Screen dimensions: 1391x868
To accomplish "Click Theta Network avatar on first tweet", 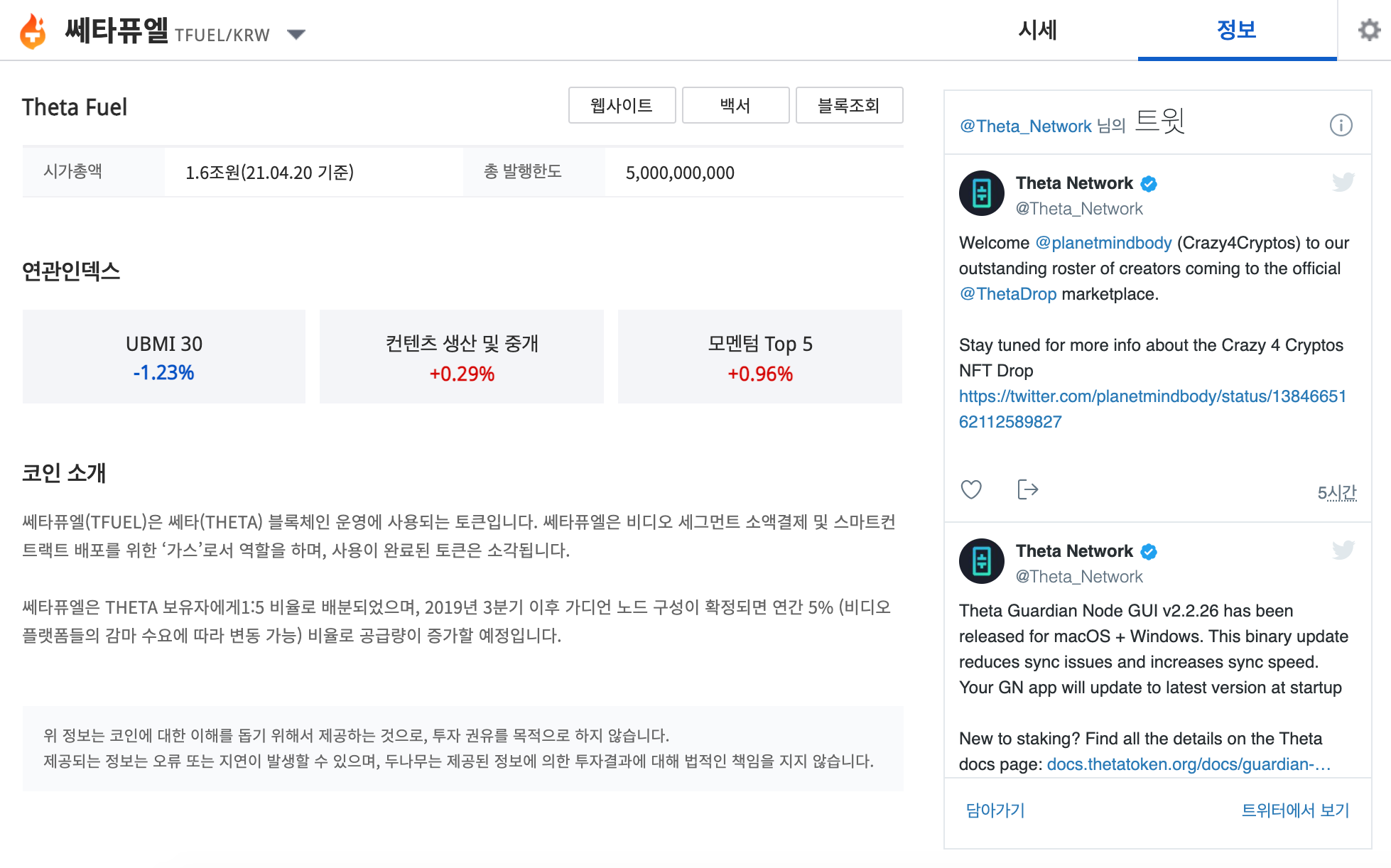I will tap(981, 192).
